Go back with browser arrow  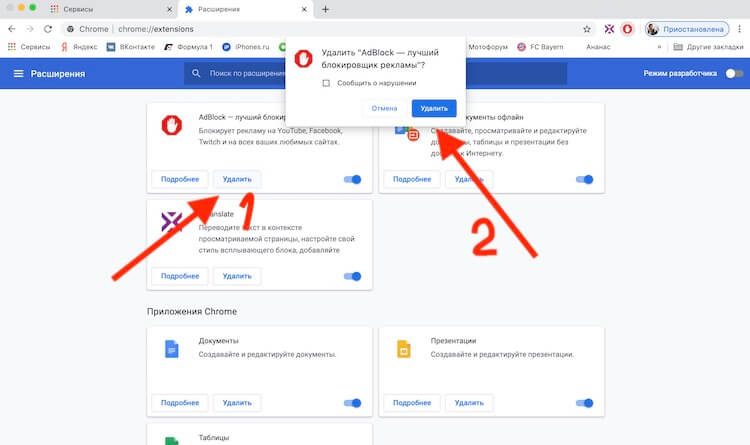pos(12,29)
